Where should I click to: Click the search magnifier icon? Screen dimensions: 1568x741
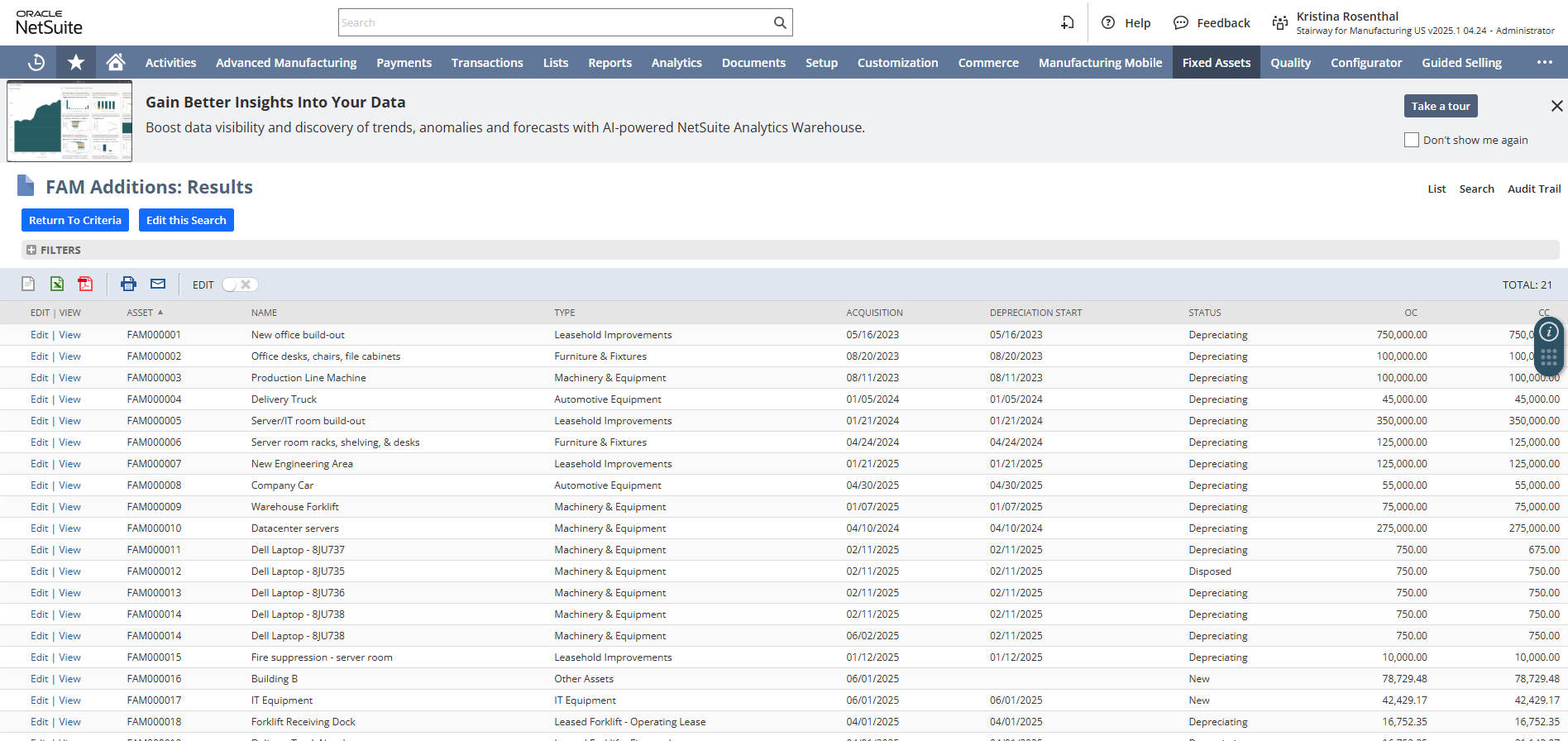780,22
